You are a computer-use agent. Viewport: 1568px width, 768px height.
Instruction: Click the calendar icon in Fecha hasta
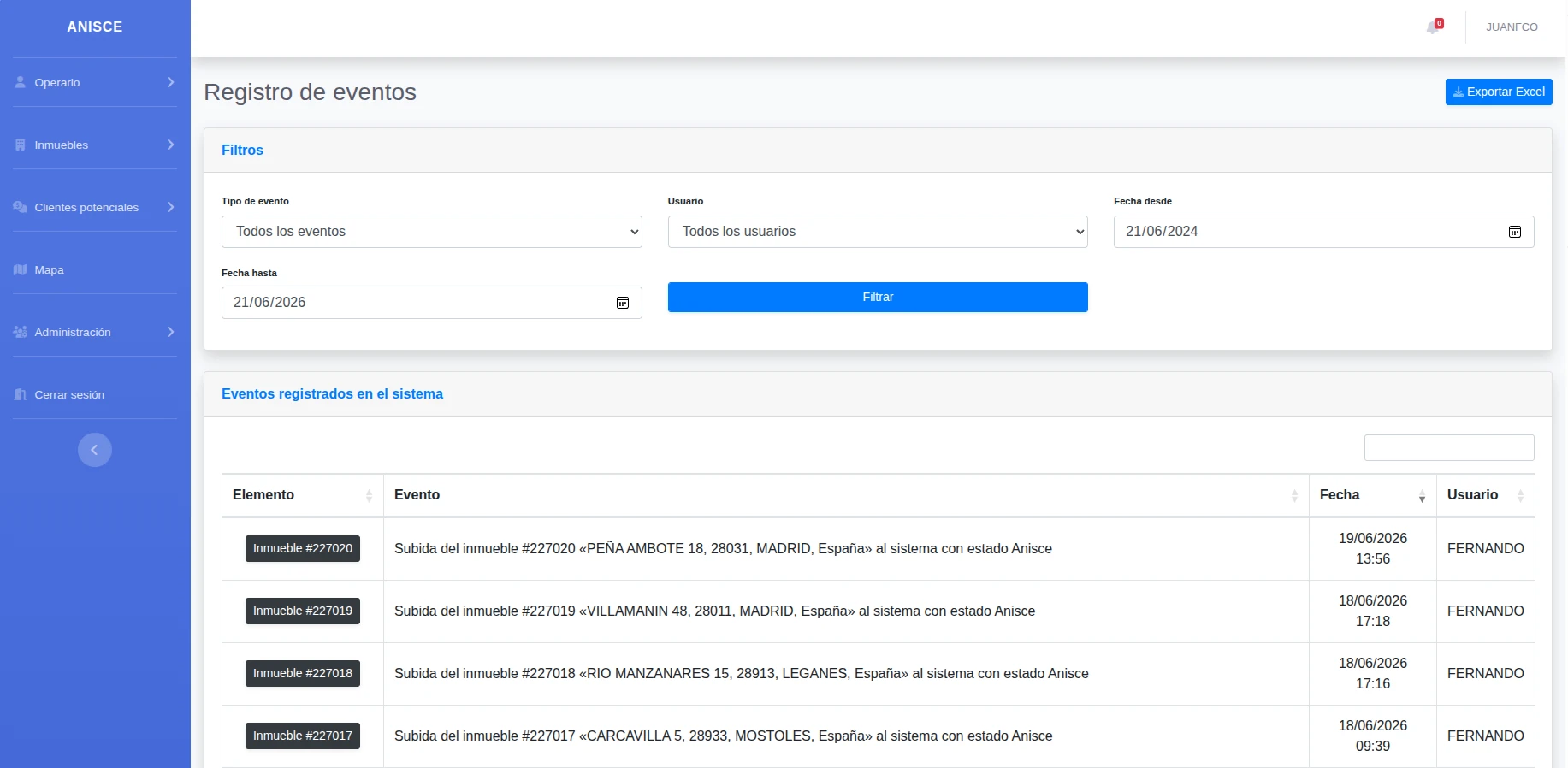point(623,303)
